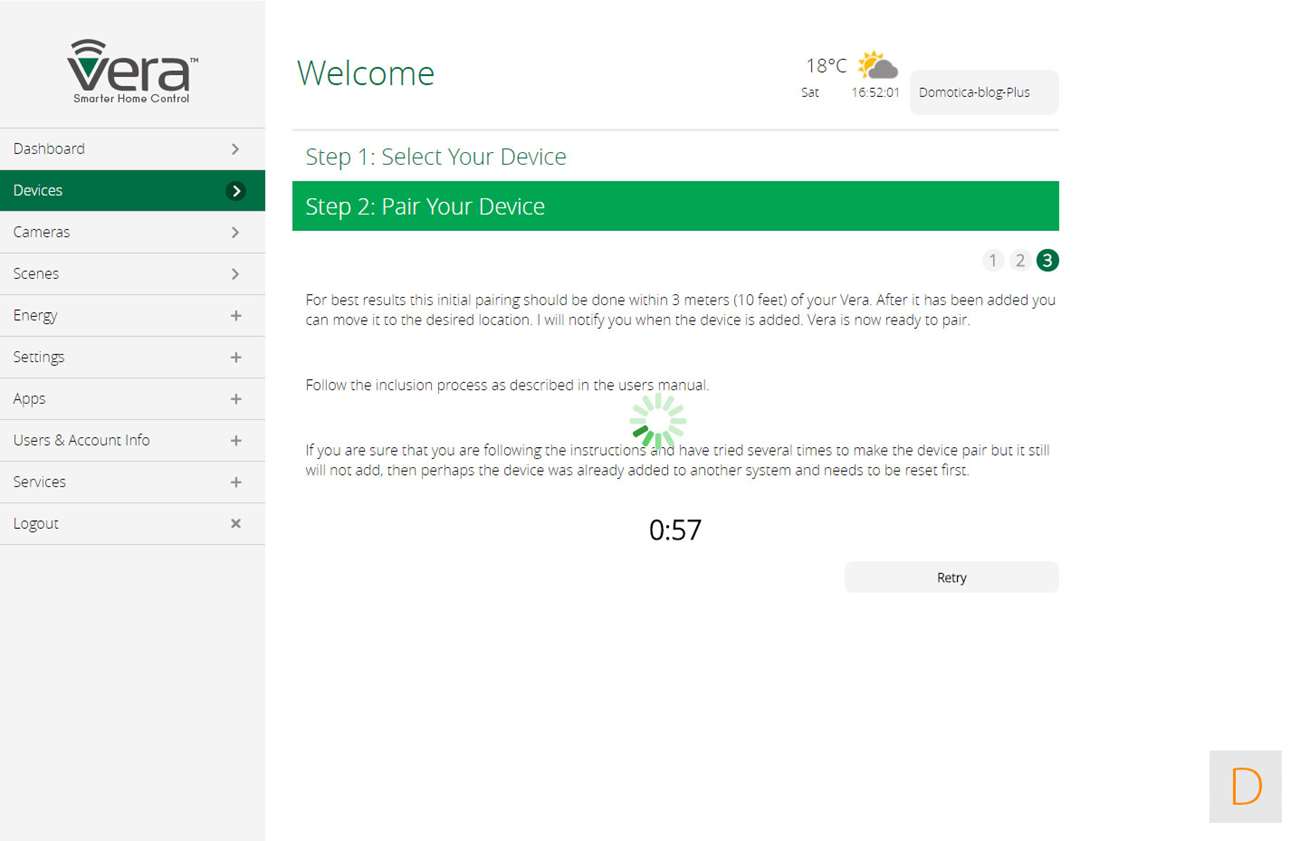Click the circled arrow beside Devices
1300x841 pixels.
pyautogui.click(x=236, y=191)
